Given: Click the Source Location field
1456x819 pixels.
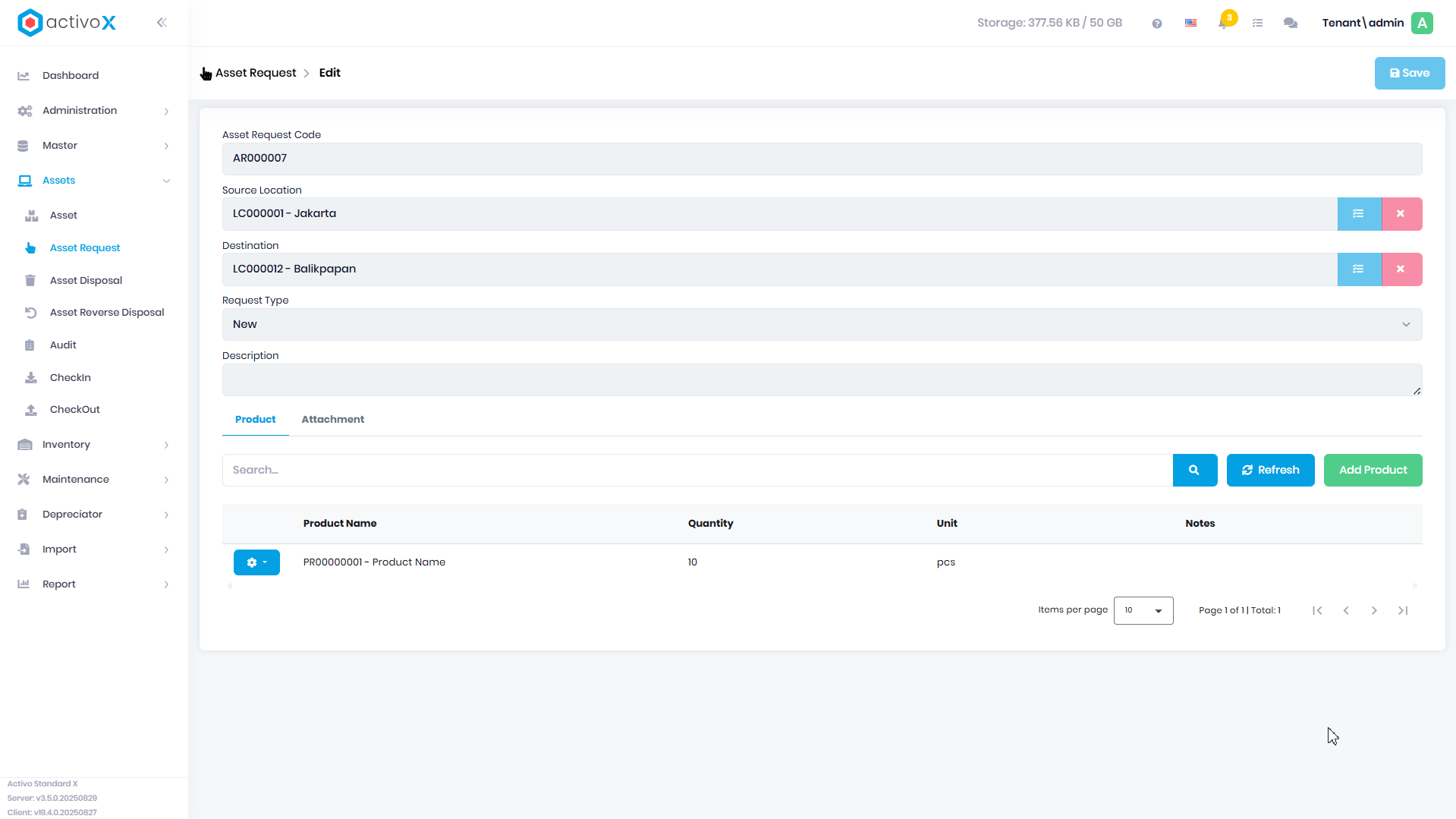Looking at the screenshot, I should (779, 214).
